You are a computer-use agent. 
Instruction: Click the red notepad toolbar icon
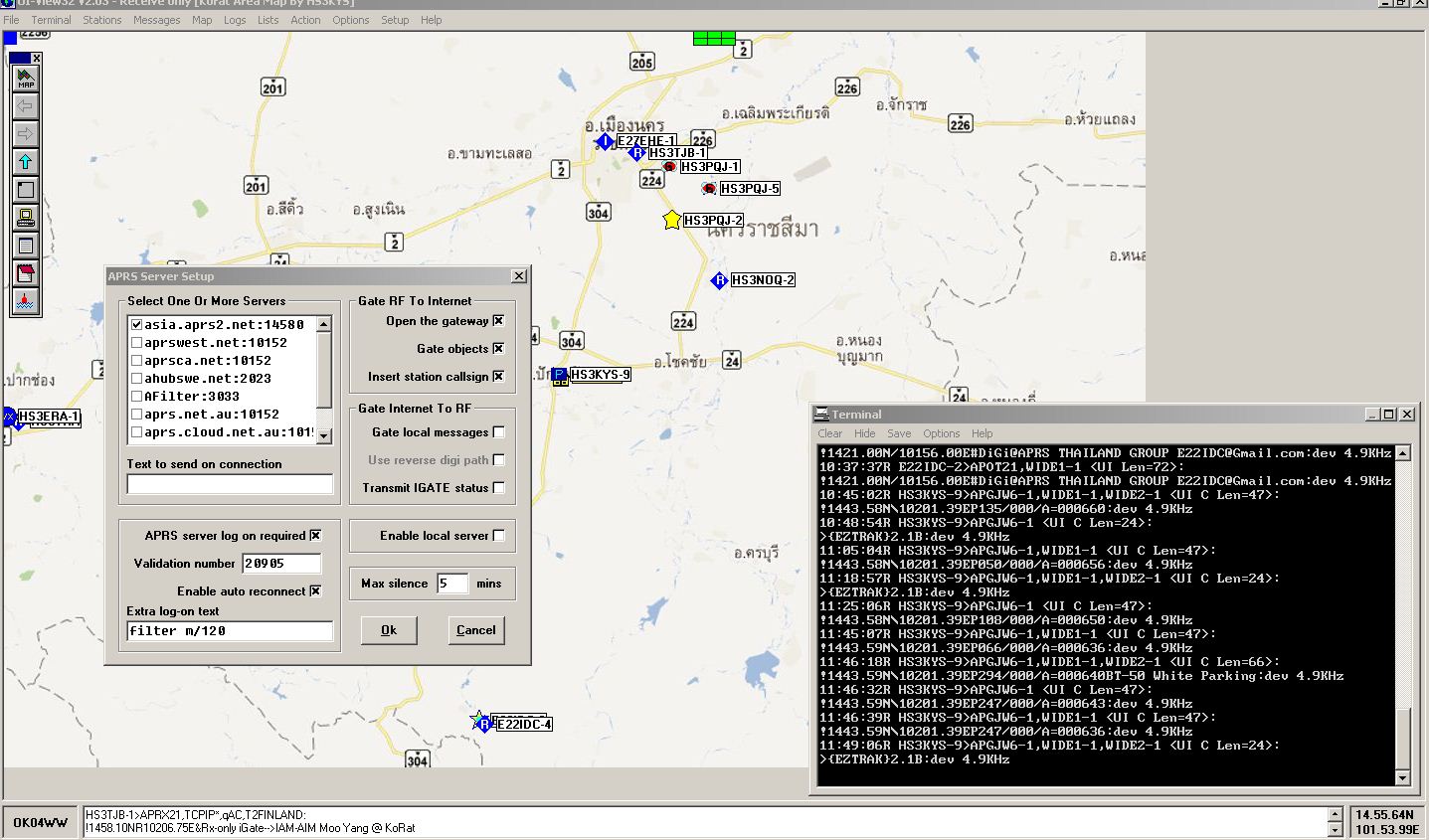[26, 273]
